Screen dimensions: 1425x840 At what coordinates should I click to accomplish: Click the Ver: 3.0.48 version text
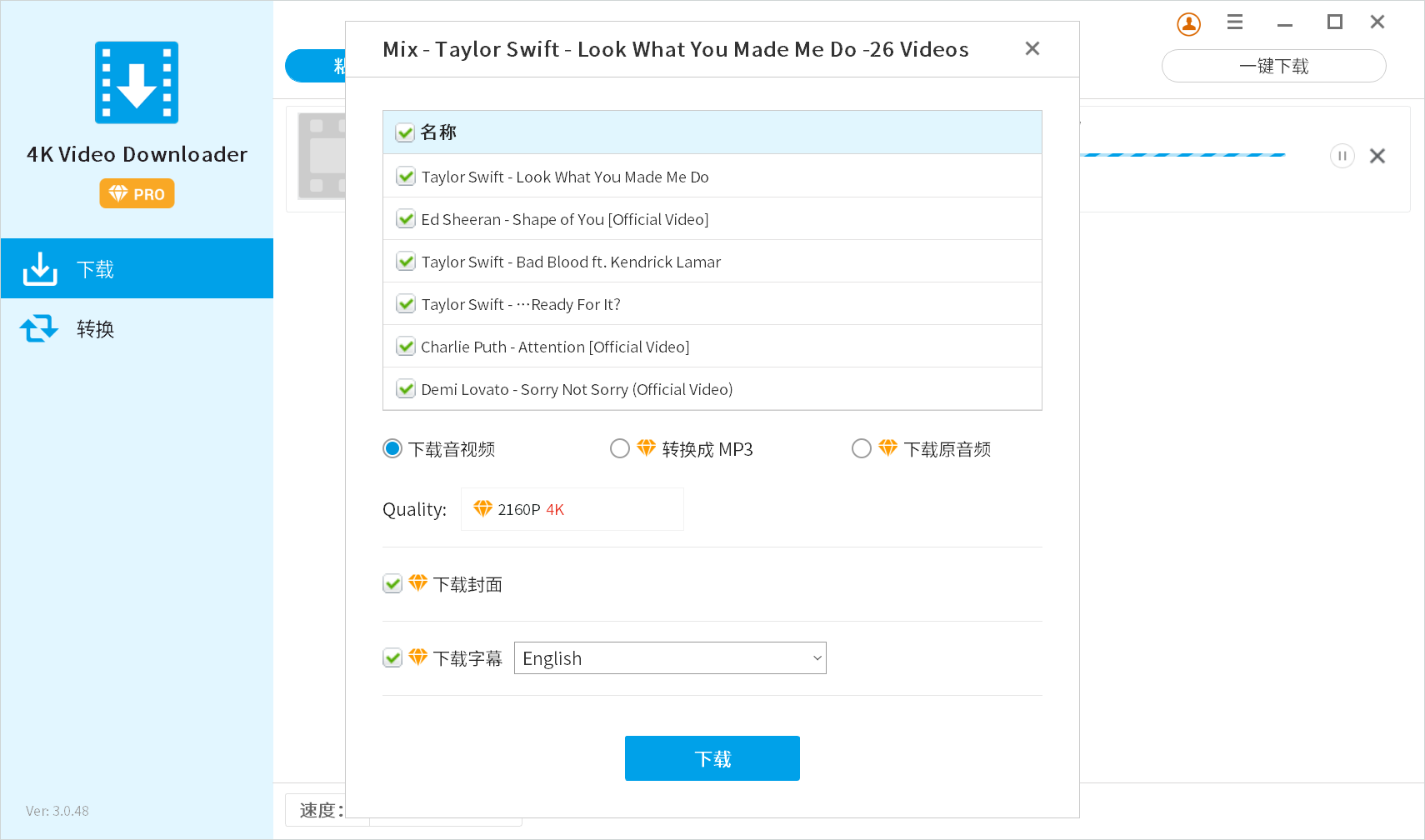tap(57, 811)
